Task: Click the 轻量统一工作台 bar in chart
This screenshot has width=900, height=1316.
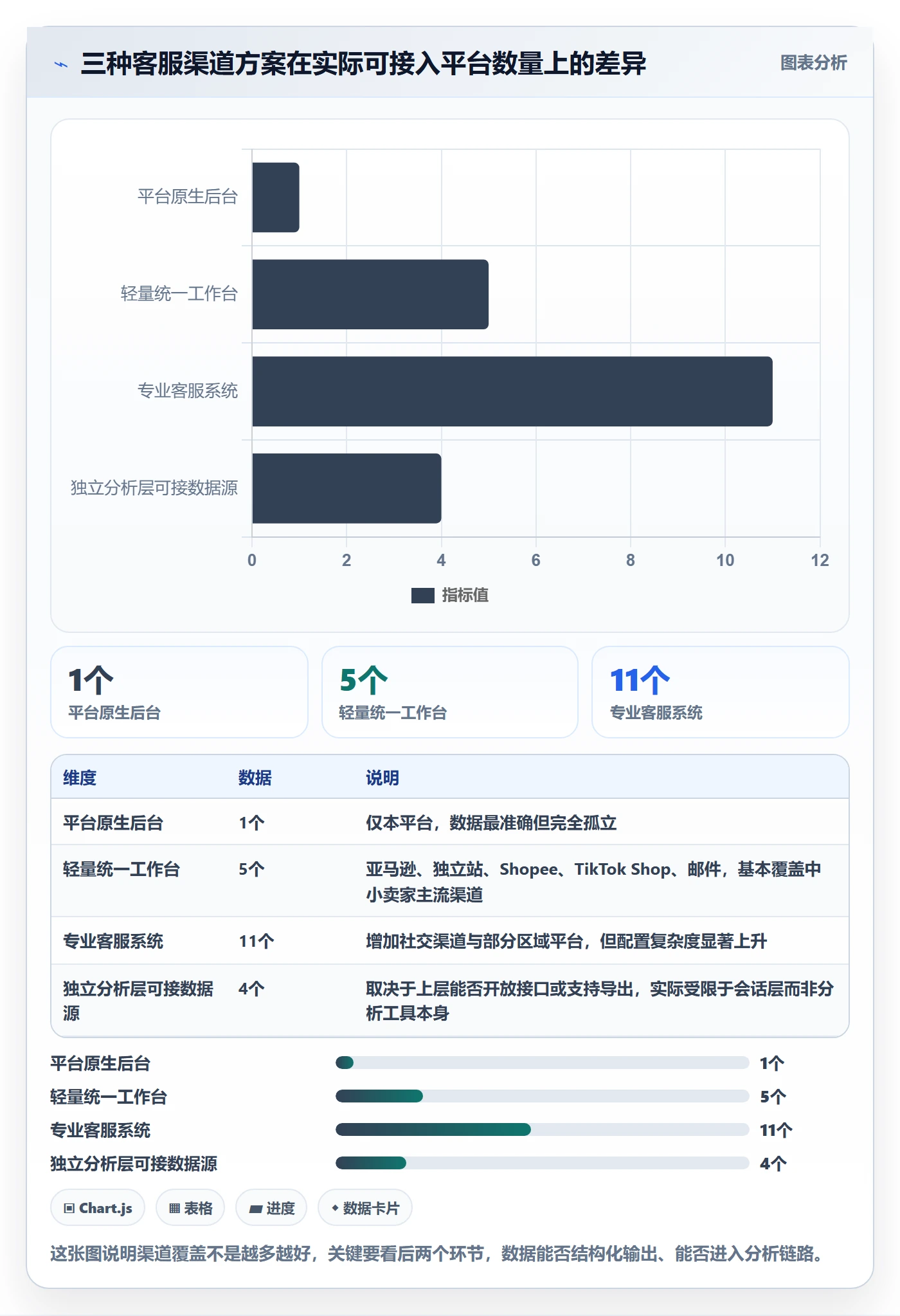Action: pyautogui.click(x=370, y=295)
